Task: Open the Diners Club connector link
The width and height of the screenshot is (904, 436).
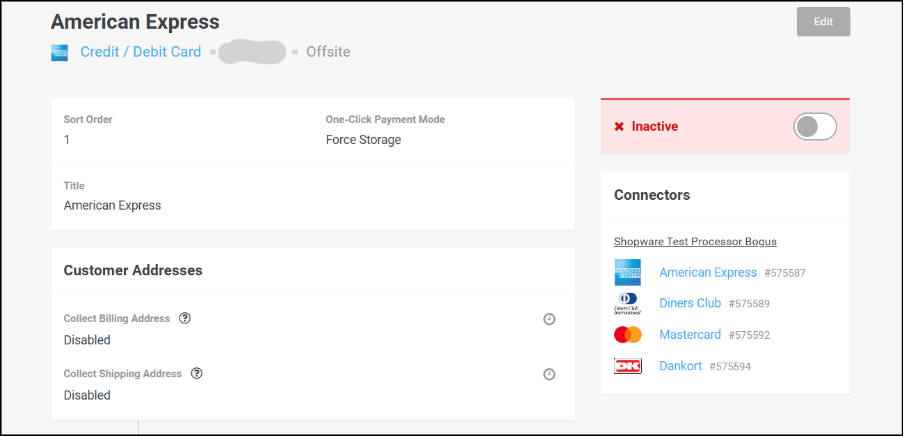Action: 690,303
